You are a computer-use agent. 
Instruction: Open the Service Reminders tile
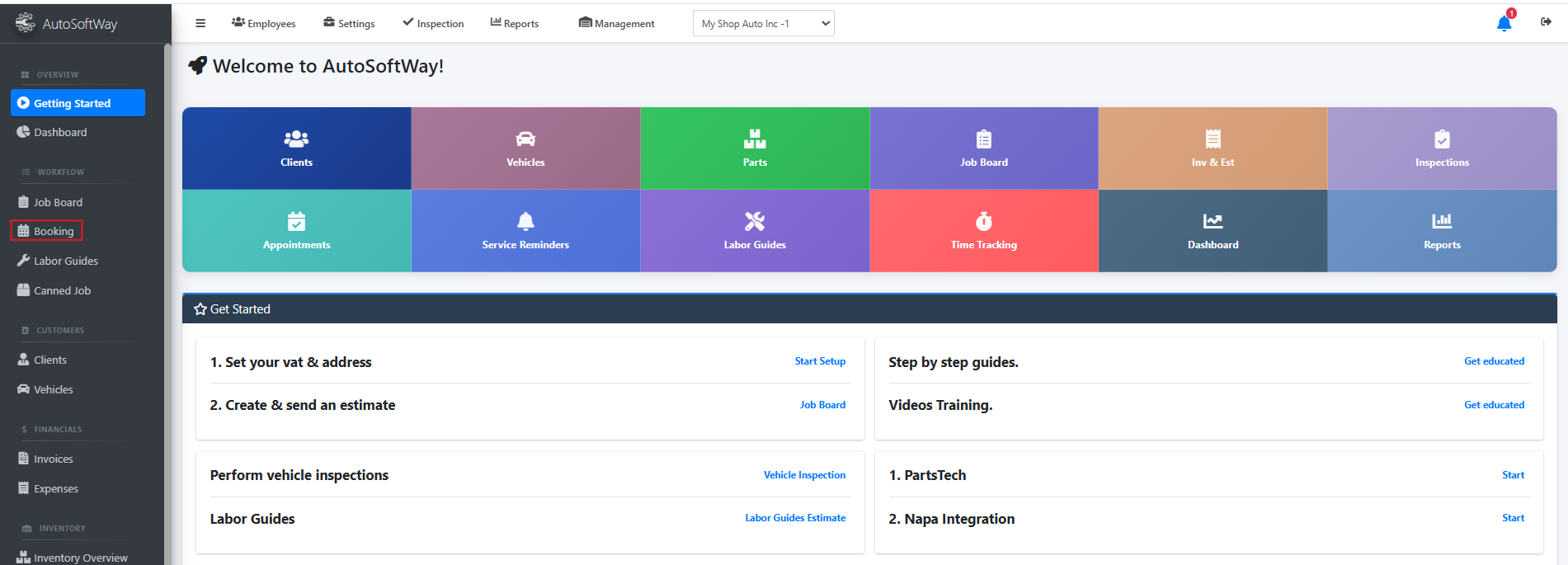click(x=525, y=231)
